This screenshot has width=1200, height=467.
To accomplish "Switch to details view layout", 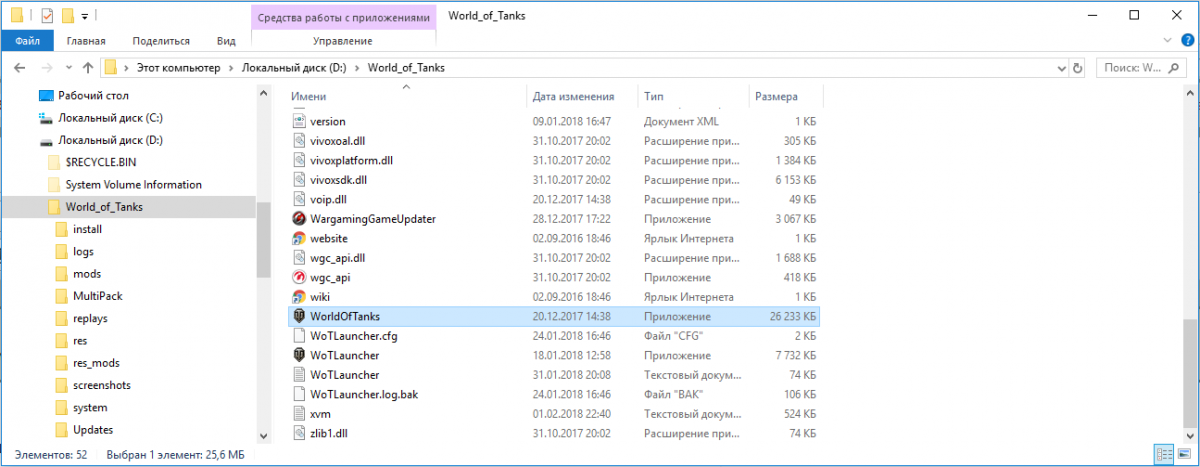I will point(1163,454).
